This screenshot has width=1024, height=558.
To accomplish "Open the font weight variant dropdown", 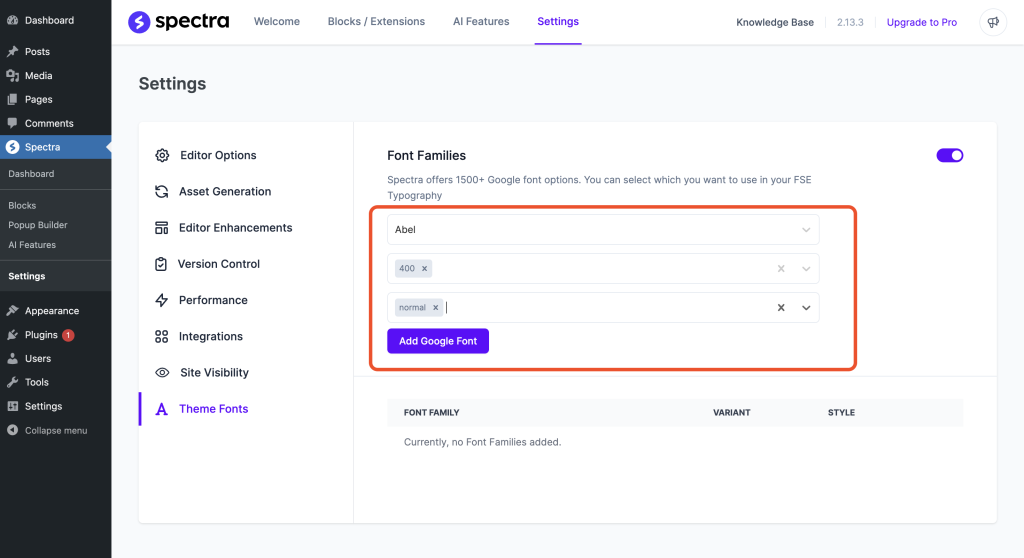I will (806, 269).
